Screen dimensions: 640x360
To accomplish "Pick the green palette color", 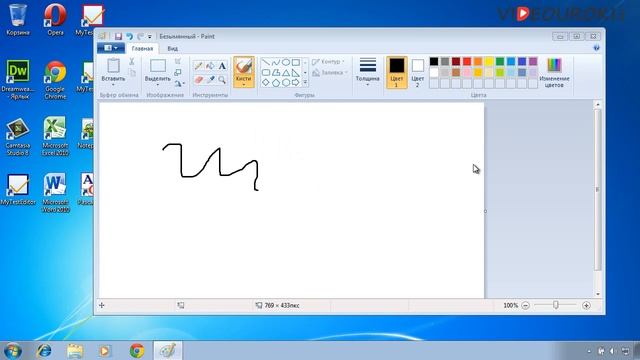I will 500,62.
